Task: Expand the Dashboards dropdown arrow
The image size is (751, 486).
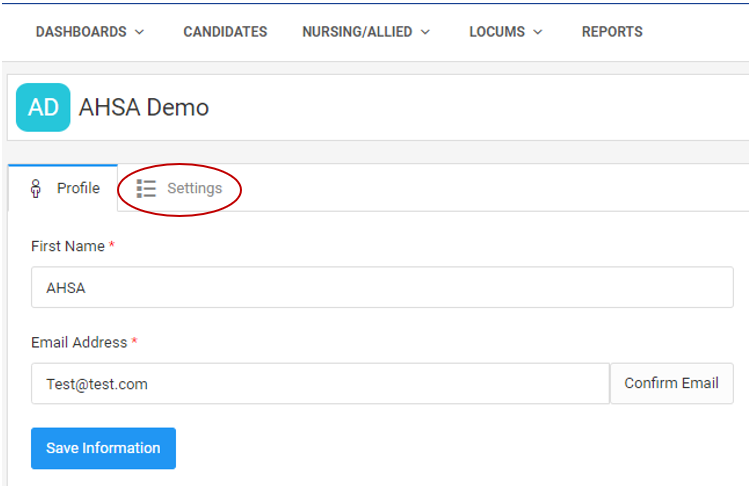Action: click(139, 32)
